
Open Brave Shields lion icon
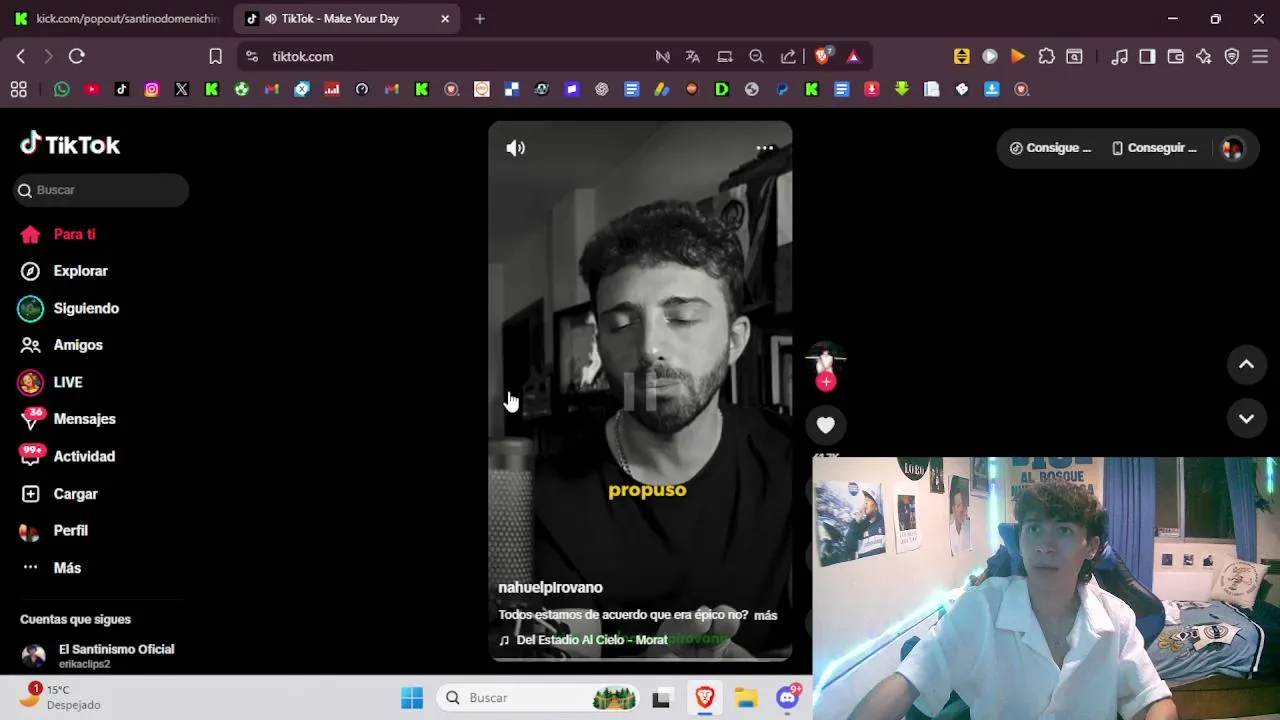tap(823, 56)
